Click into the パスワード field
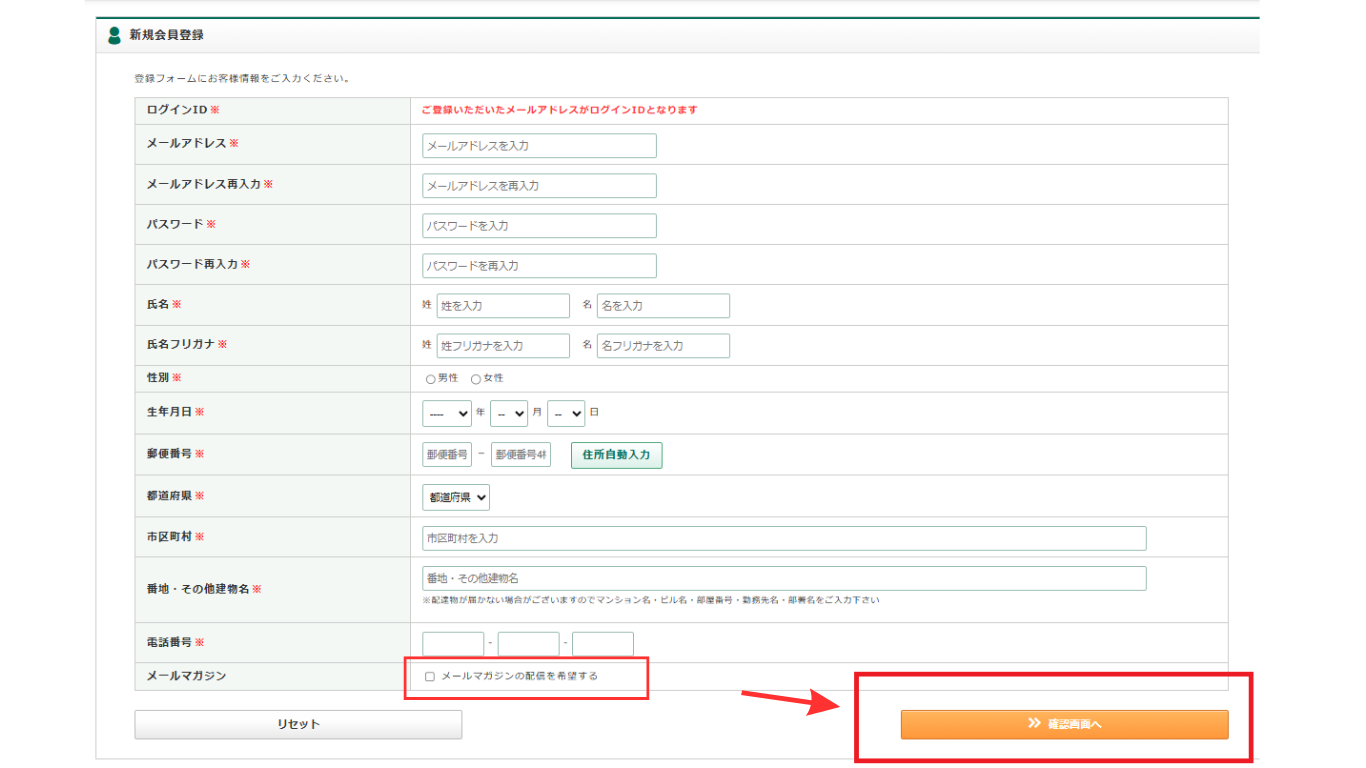1366x768 pixels. [x=539, y=226]
